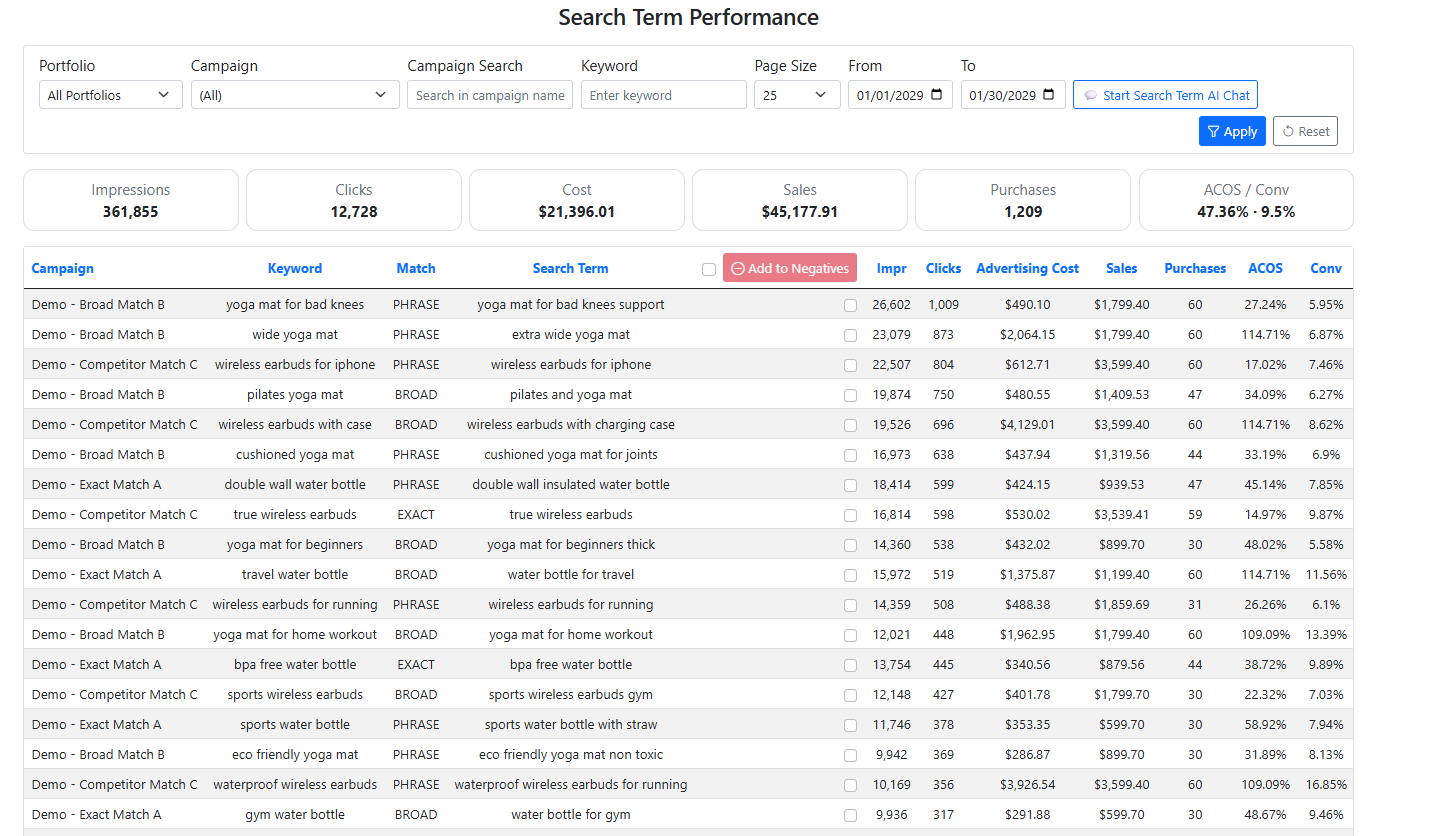Sort table by the Impr column header

coord(891,268)
